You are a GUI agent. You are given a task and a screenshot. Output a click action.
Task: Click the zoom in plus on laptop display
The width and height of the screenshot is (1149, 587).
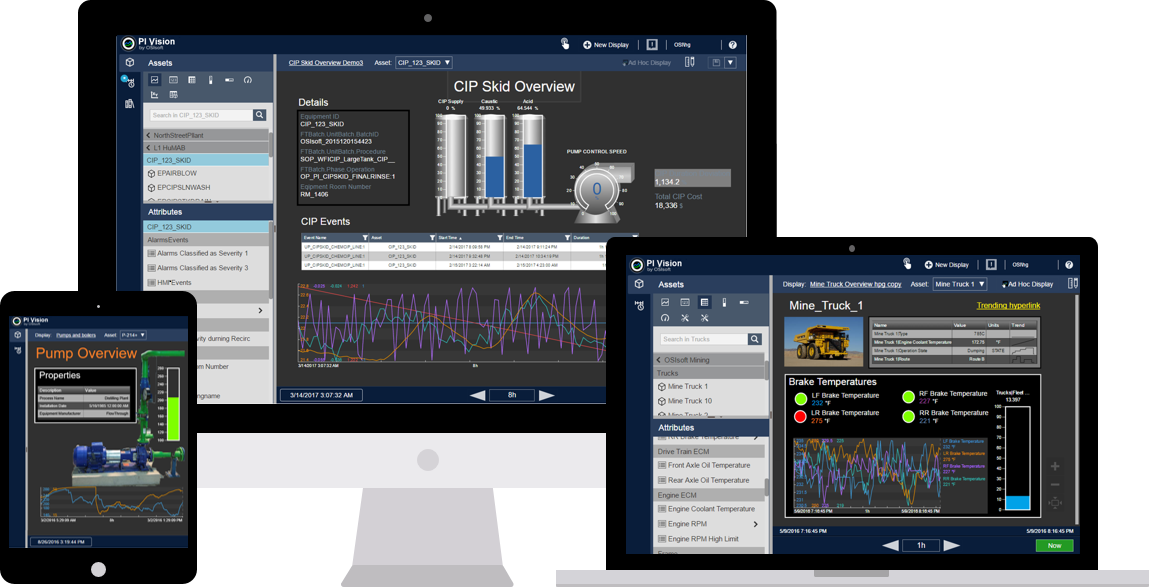point(1055,466)
